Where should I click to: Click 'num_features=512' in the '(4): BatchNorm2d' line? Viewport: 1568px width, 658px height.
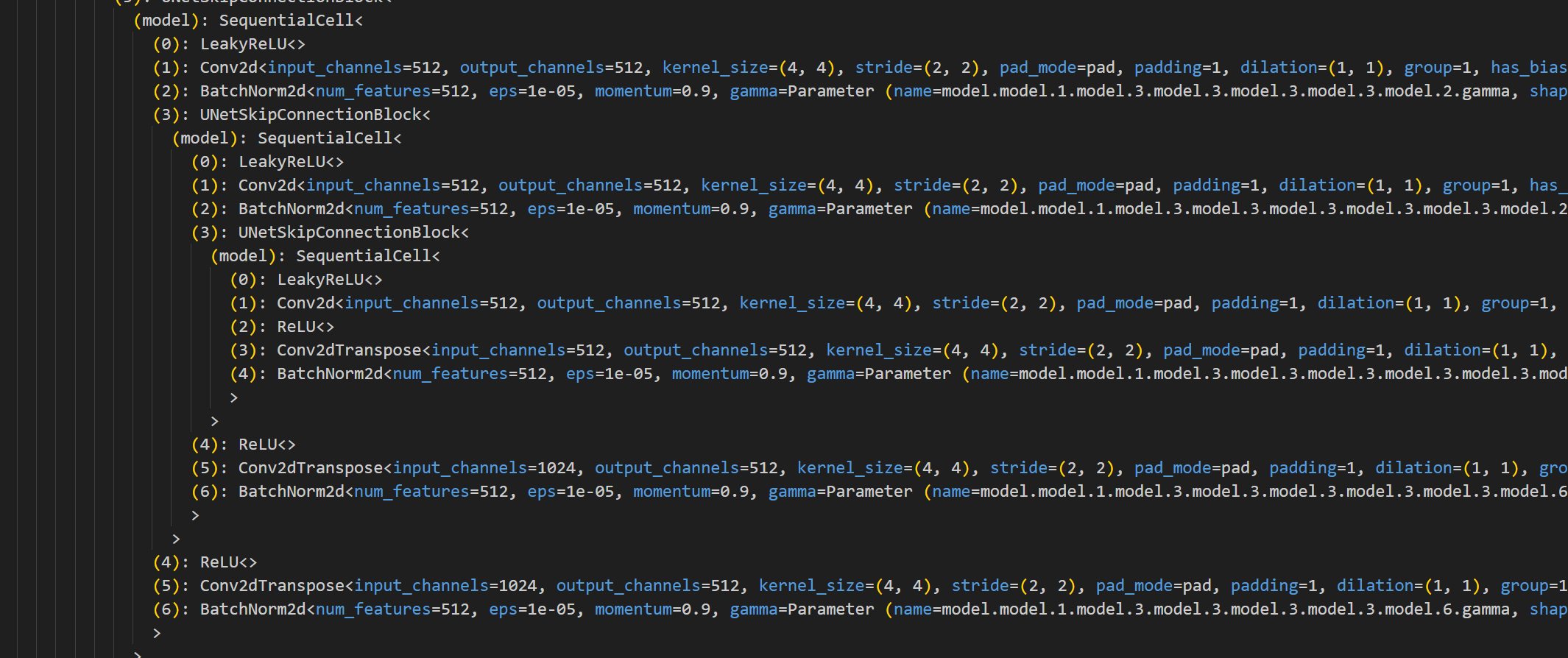pyautogui.click(x=470, y=373)
